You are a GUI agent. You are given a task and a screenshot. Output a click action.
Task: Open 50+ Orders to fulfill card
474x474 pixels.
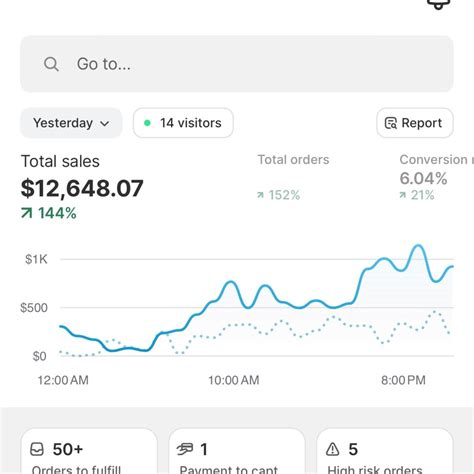point(89,451)
